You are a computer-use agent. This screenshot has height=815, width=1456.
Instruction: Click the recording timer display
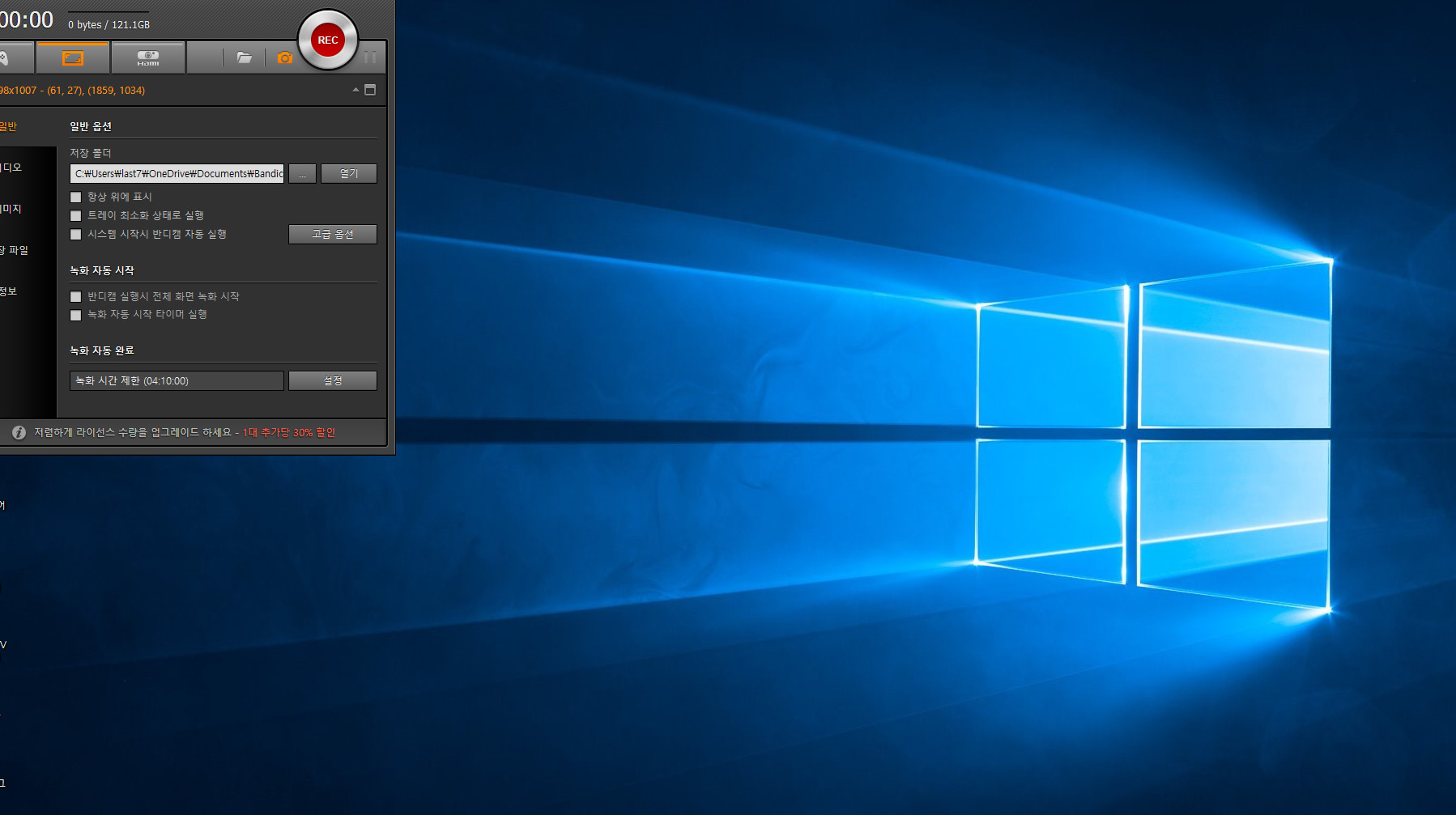click(26, 19)
